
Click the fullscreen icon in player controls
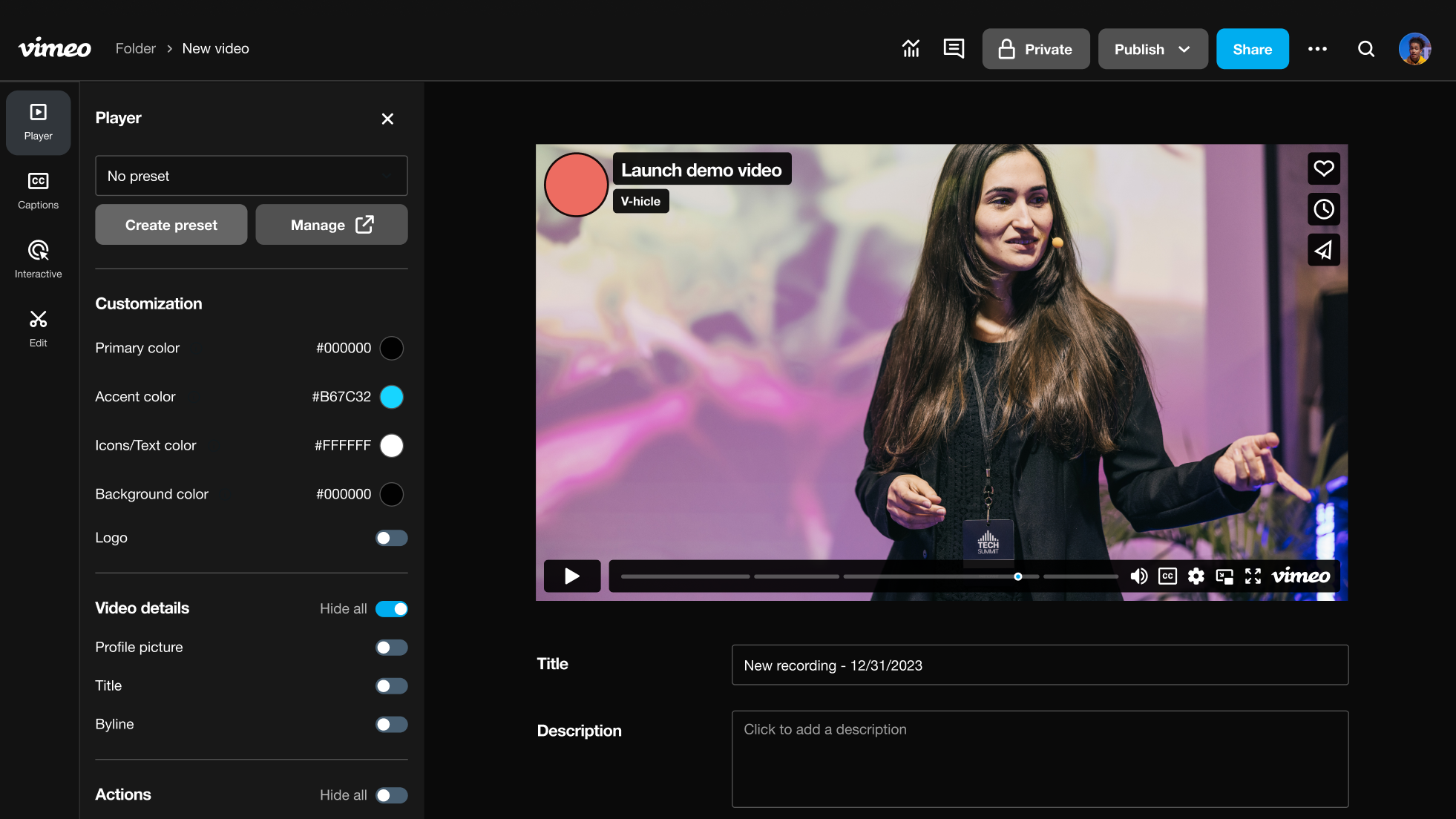[1254, 575]
